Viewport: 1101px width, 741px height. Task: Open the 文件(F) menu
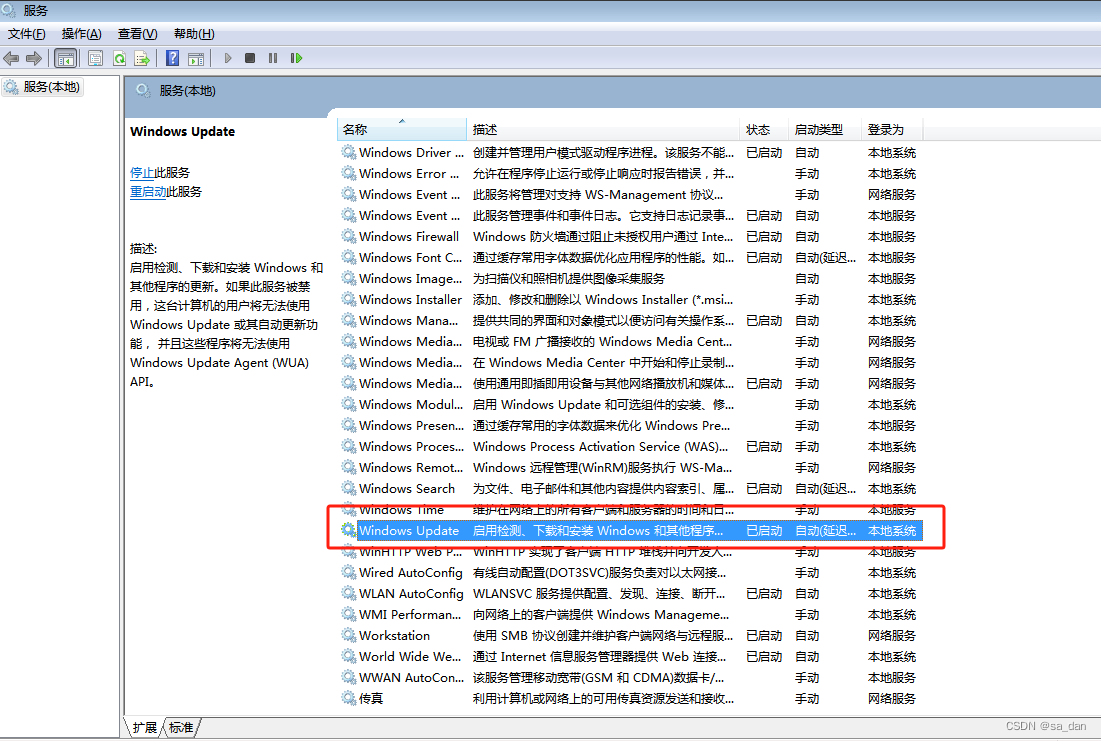pos(27,34)
